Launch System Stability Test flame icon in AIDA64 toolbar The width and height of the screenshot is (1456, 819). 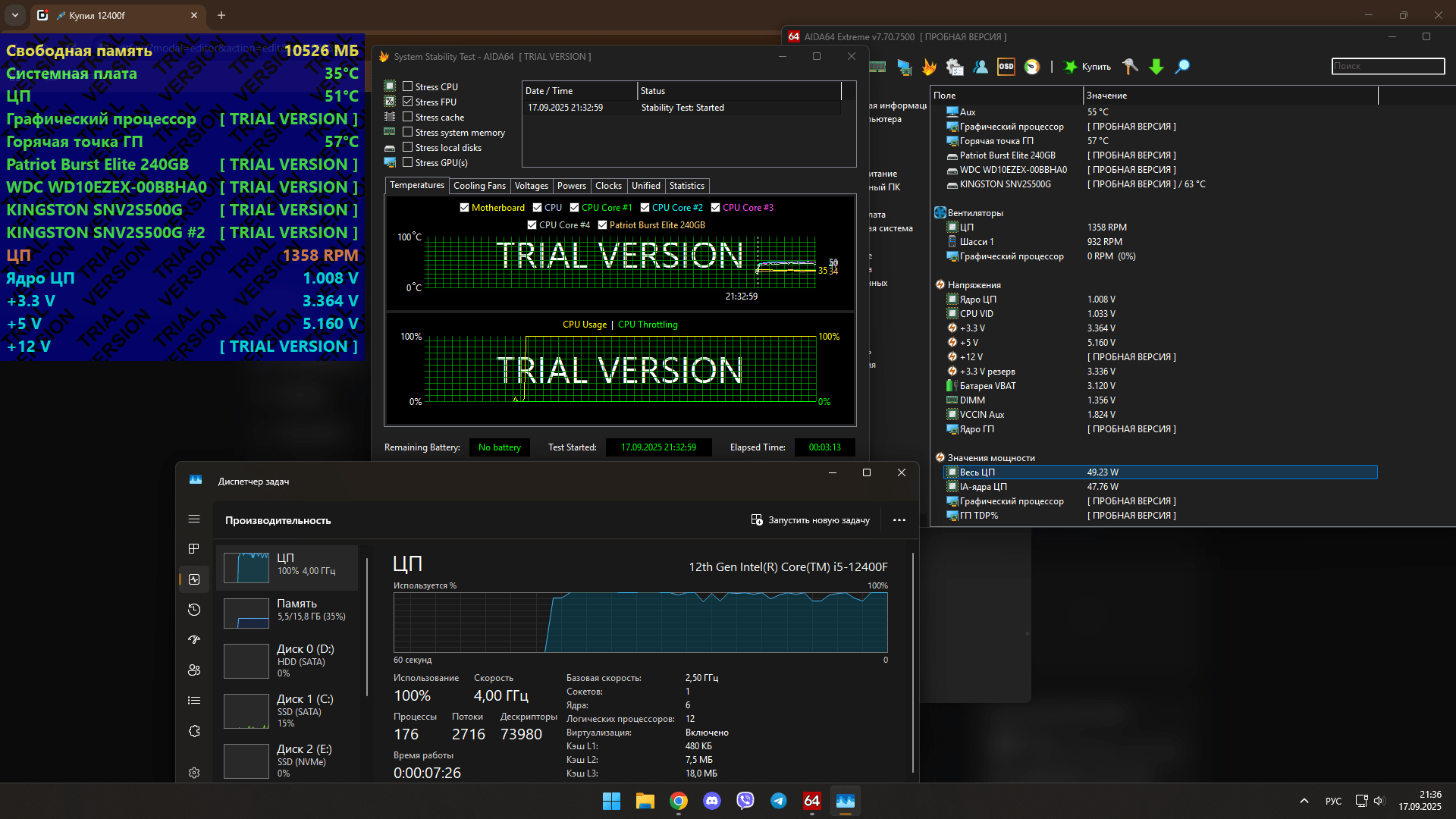[929, 67]
